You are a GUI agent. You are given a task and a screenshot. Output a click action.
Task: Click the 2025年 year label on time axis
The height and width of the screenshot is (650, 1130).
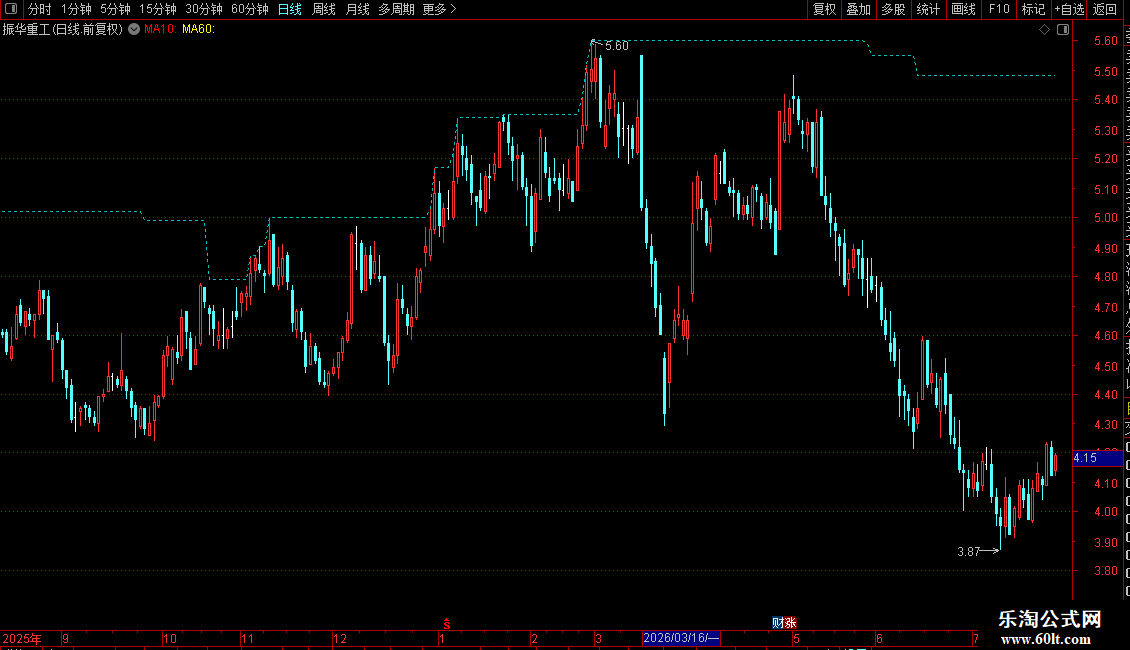[x=22, y=638]
